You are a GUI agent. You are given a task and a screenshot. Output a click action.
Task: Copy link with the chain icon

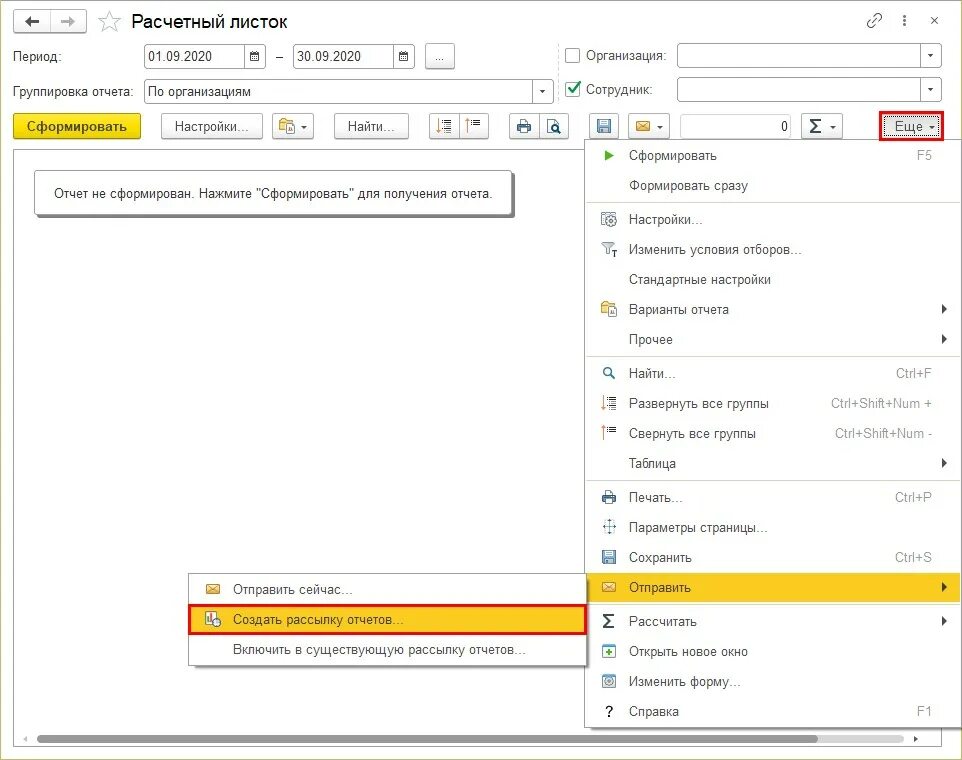[874, 21]
